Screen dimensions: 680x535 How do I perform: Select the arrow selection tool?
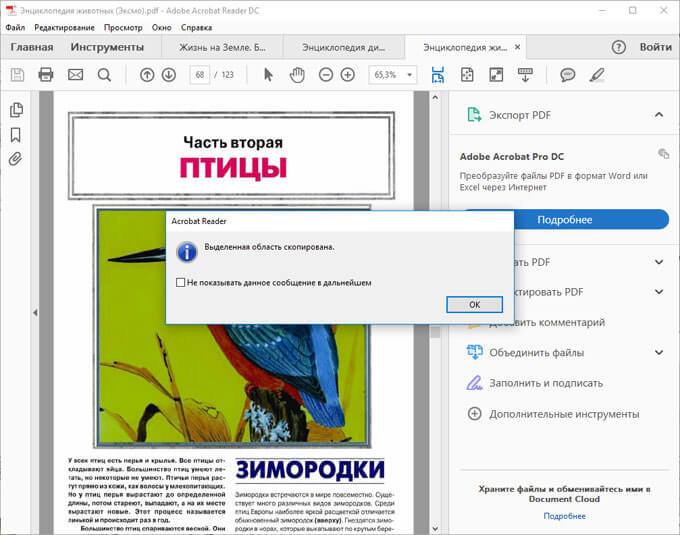point(268,75)
